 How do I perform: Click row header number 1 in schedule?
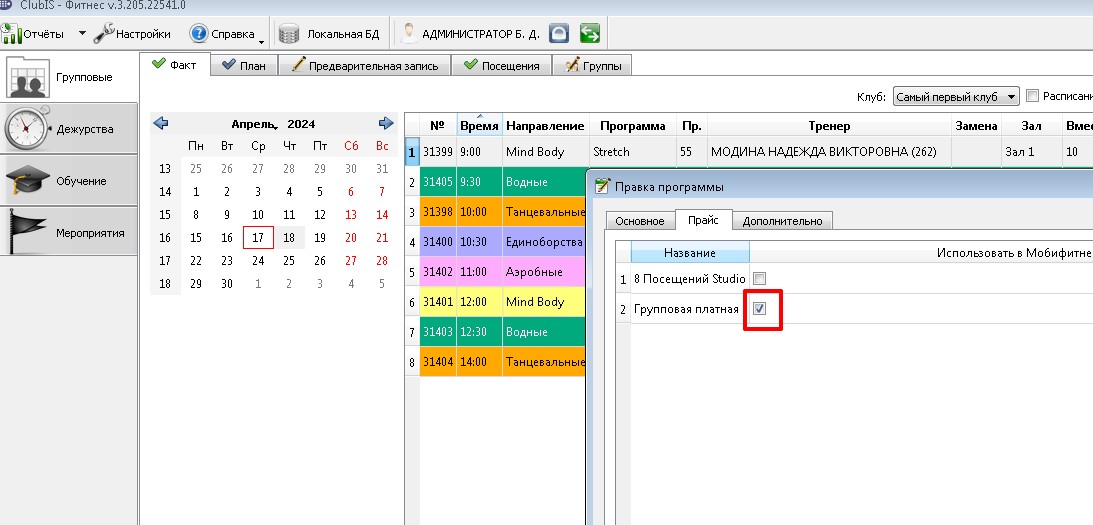coord(412,152)
